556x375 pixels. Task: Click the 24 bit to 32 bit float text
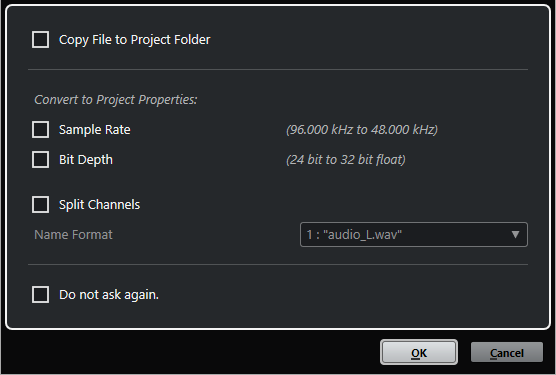pos(346,160)
